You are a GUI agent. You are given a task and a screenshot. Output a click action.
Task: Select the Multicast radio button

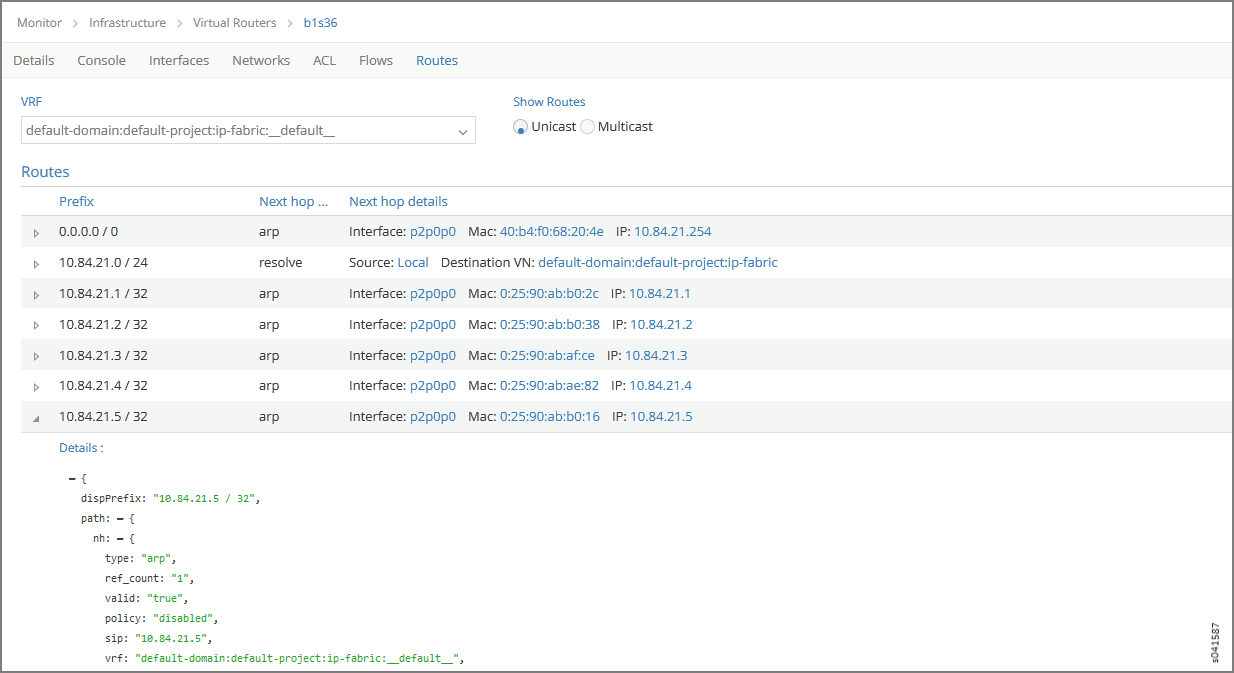pyautogui.click(x=587, y=127)
